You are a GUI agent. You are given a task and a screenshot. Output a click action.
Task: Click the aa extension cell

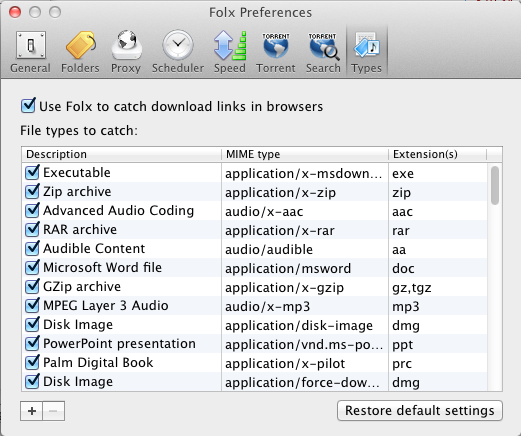click(x=438, y=249)
